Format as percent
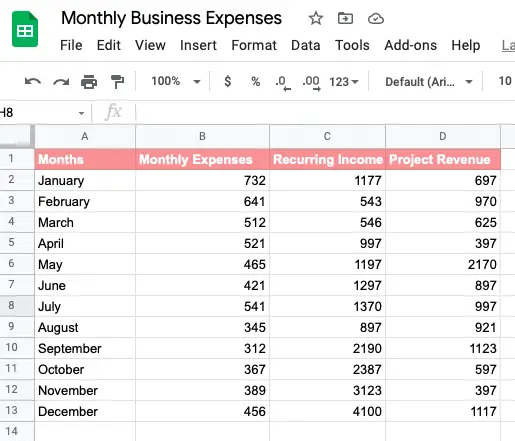 pyautogui.click(x=256, y=81)
